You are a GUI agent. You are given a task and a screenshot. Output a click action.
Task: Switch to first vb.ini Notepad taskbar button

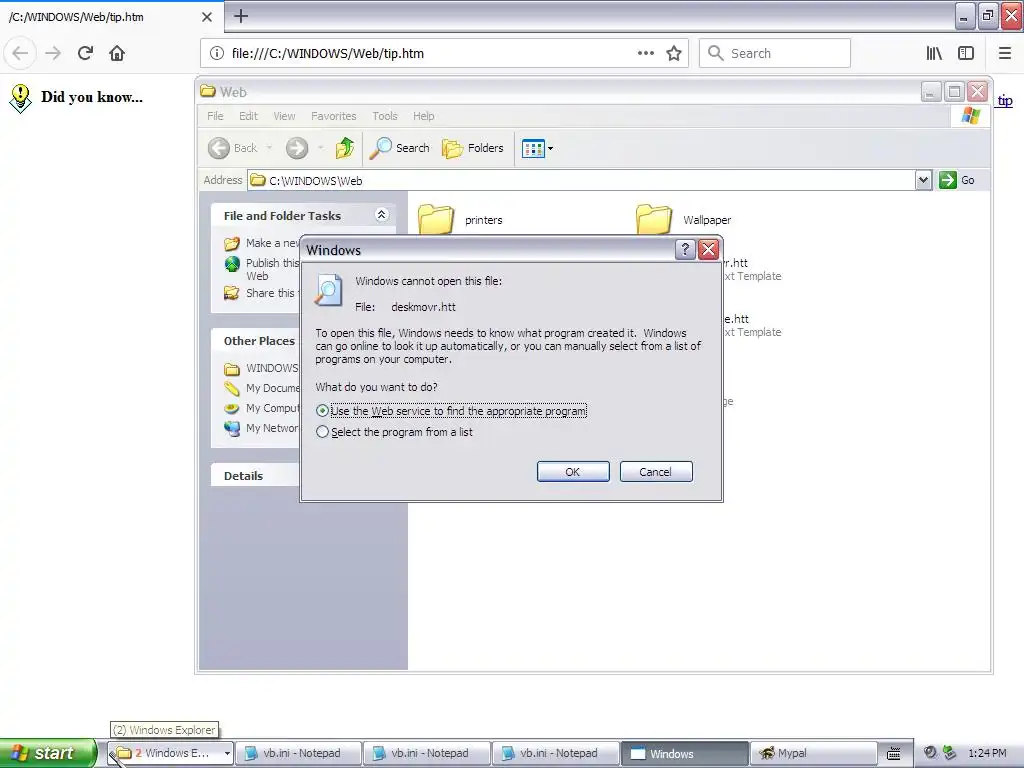pyautogui.click(x=297, y=753)
